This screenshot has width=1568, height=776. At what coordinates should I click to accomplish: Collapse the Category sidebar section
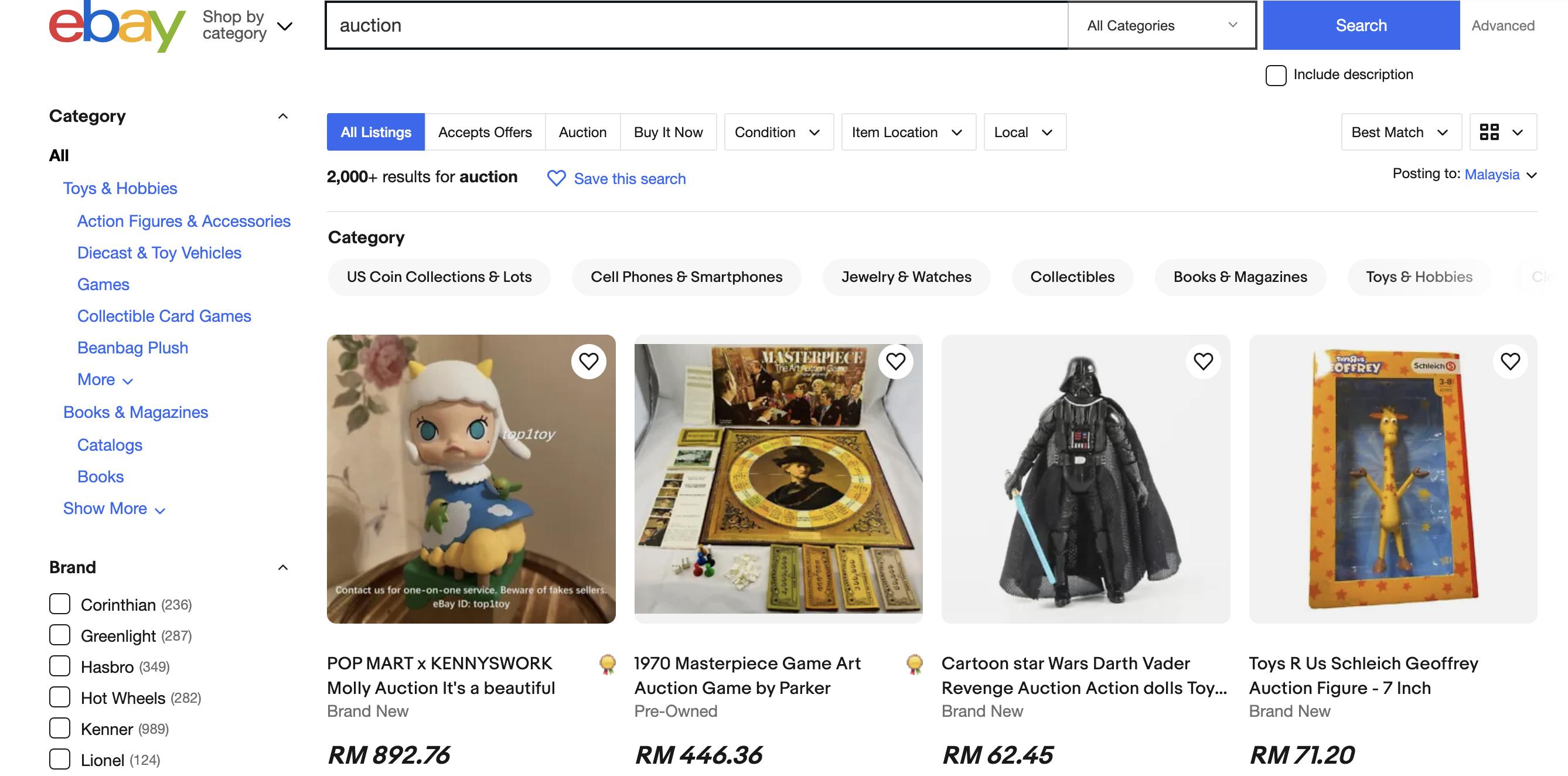(x=282, y=116)
